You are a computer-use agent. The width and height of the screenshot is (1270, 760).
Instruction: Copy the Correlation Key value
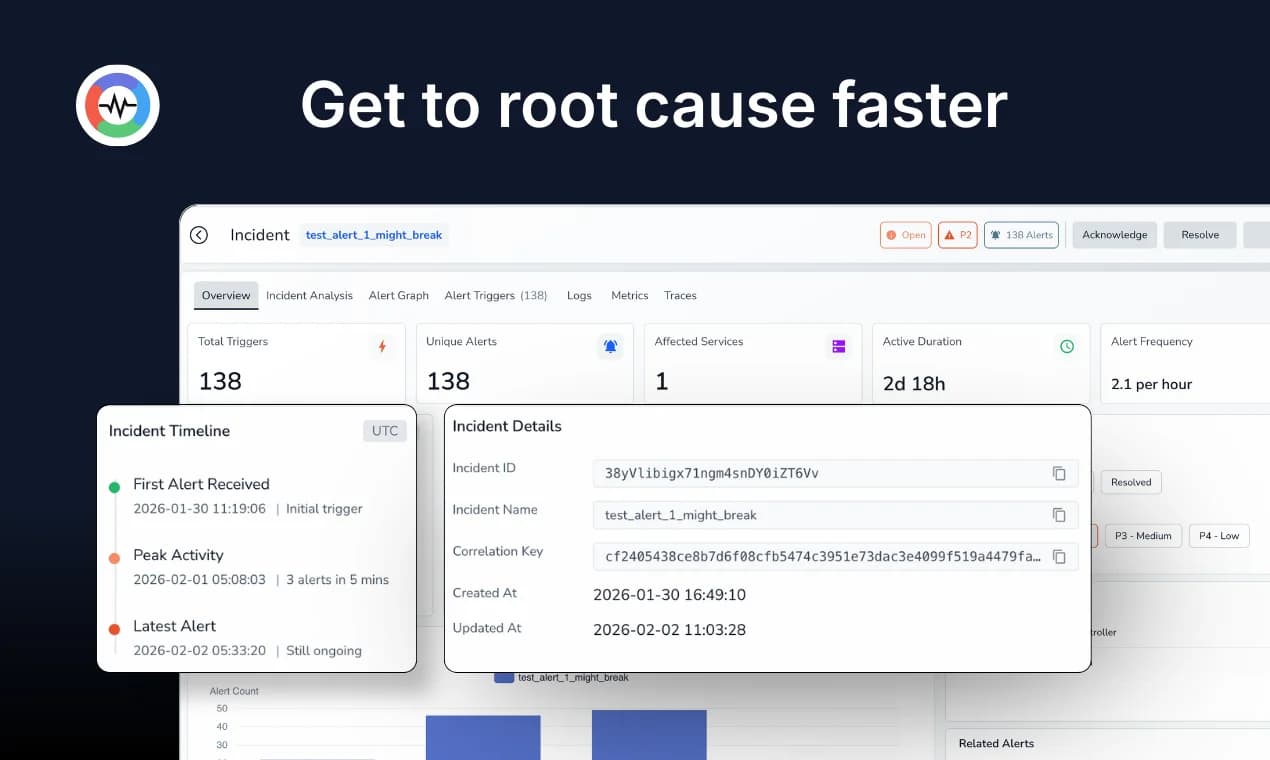coord(1059,557)
